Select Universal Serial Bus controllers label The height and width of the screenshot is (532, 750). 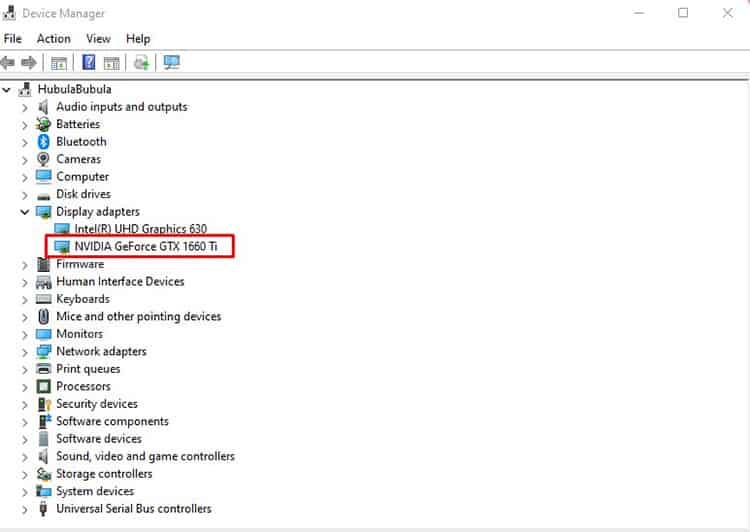(134, 509)
